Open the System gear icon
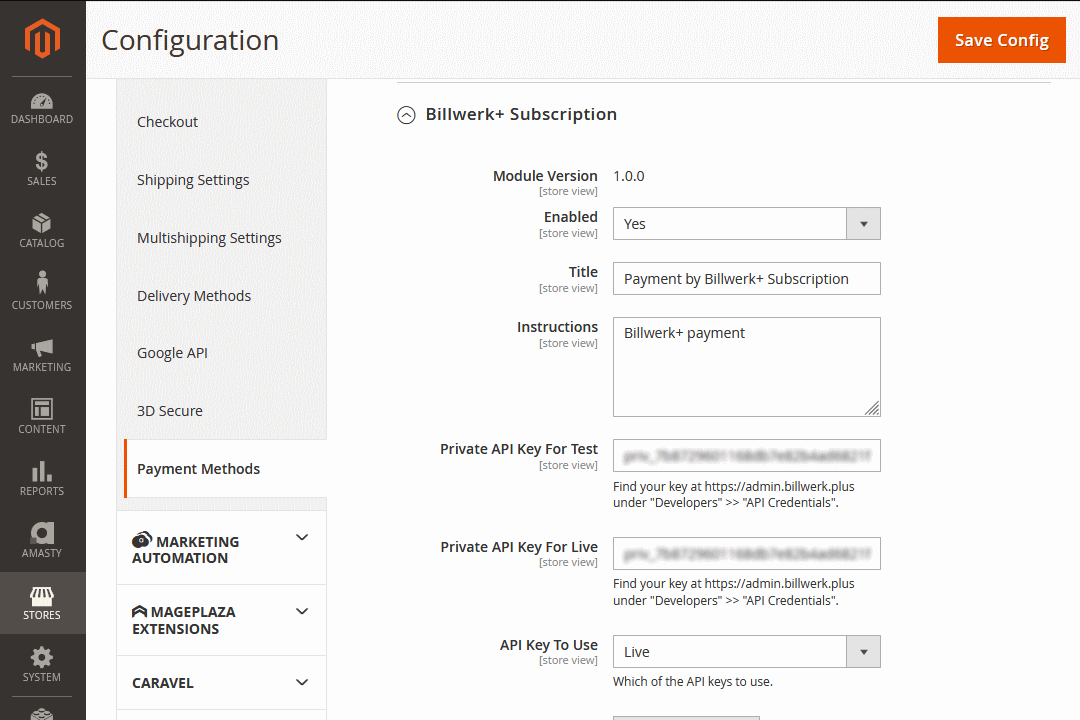The width and height of the screenshot is (1080, 720). 42,657
